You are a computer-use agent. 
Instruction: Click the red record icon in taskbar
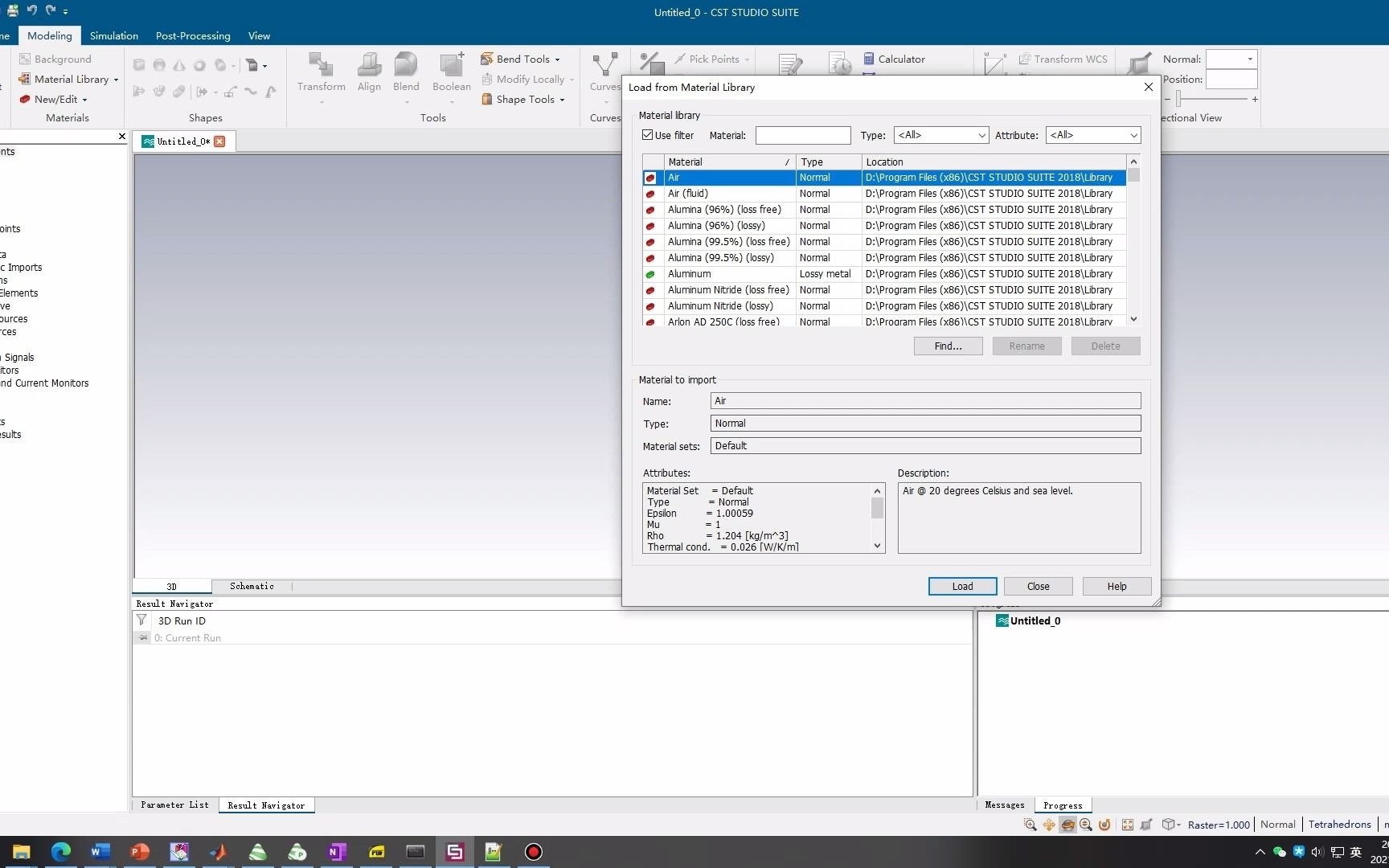[534, 851]
